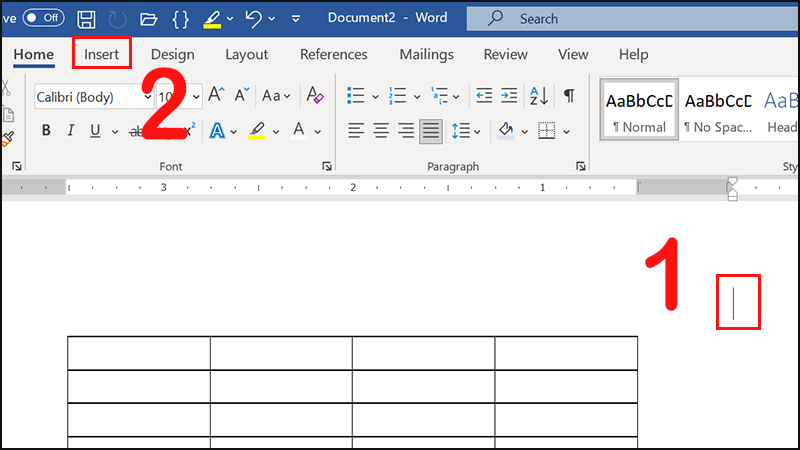The height and width of the screenshot is (450, 800).
Task: Click the Save icon in title bar
Action: point(87,19)
